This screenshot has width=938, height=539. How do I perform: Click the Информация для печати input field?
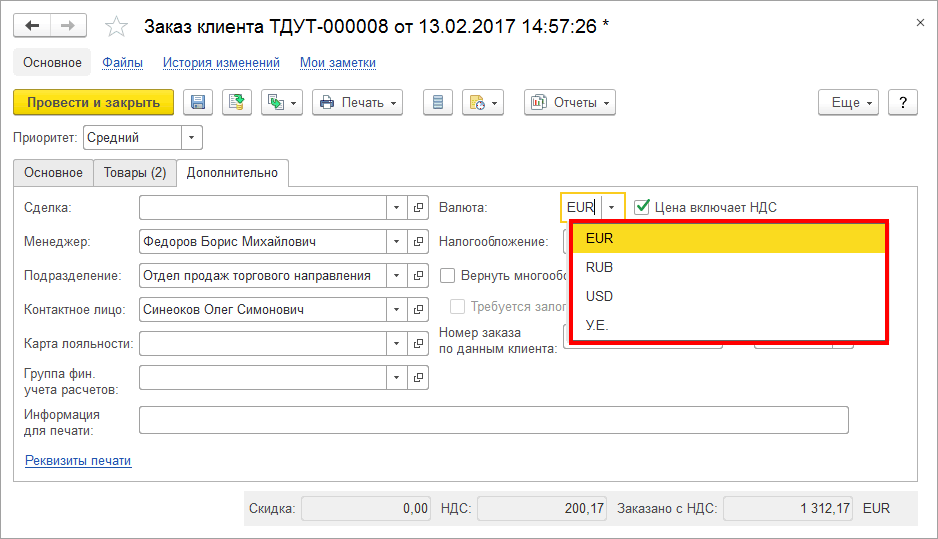coord(493,420)
